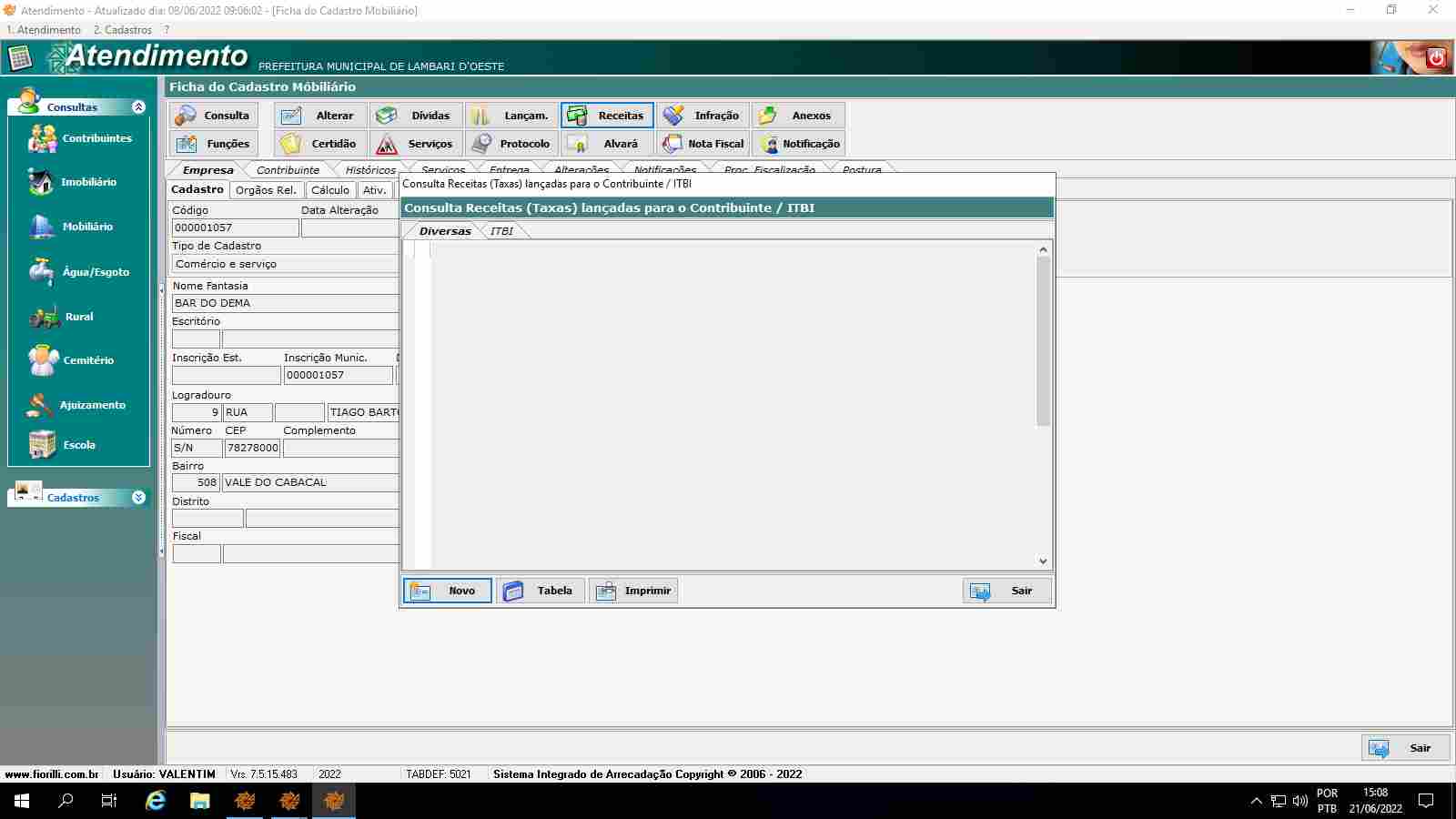Image resolution: width=1456 pixels, height=819 pixels.
Task: Expand the Cadastros sidebar panel
Action: (138, 498)
